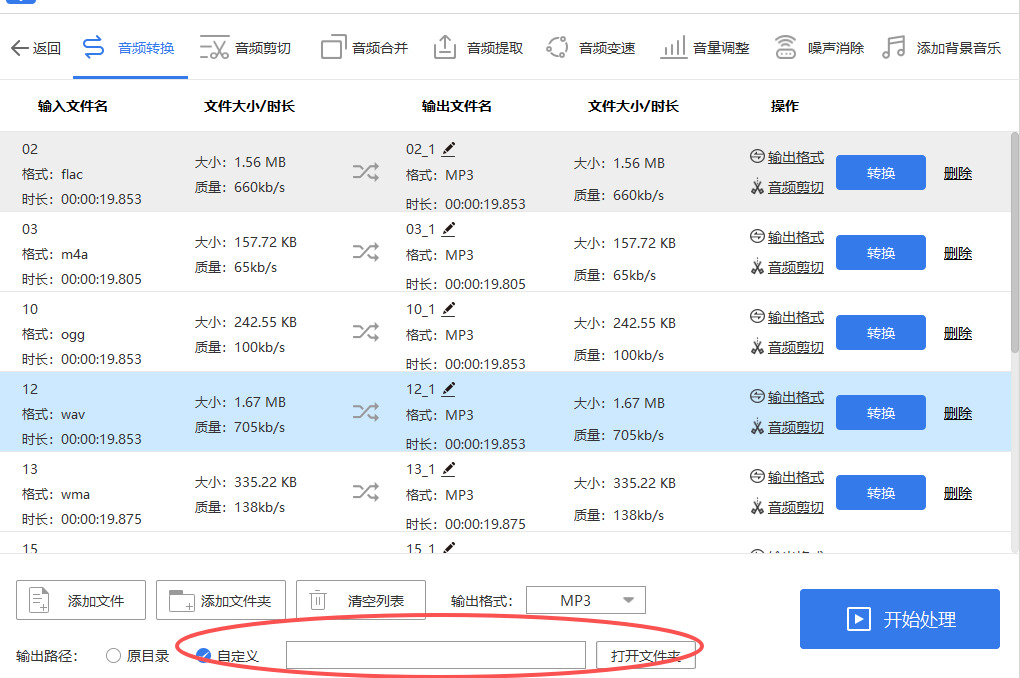Select the 原目录 radio button
This screenshot has height=678, width=1020.
(x=113, y=655)
